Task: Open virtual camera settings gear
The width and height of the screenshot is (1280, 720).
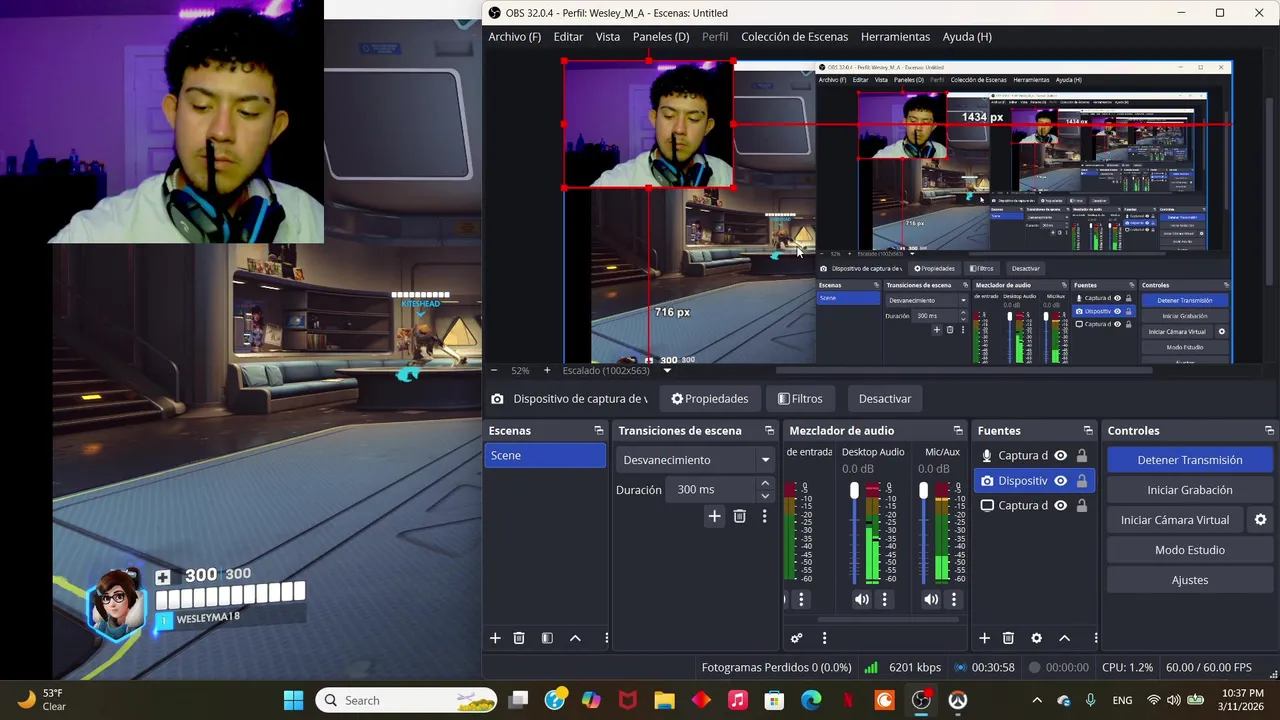Action: (x=1260, y=520)
